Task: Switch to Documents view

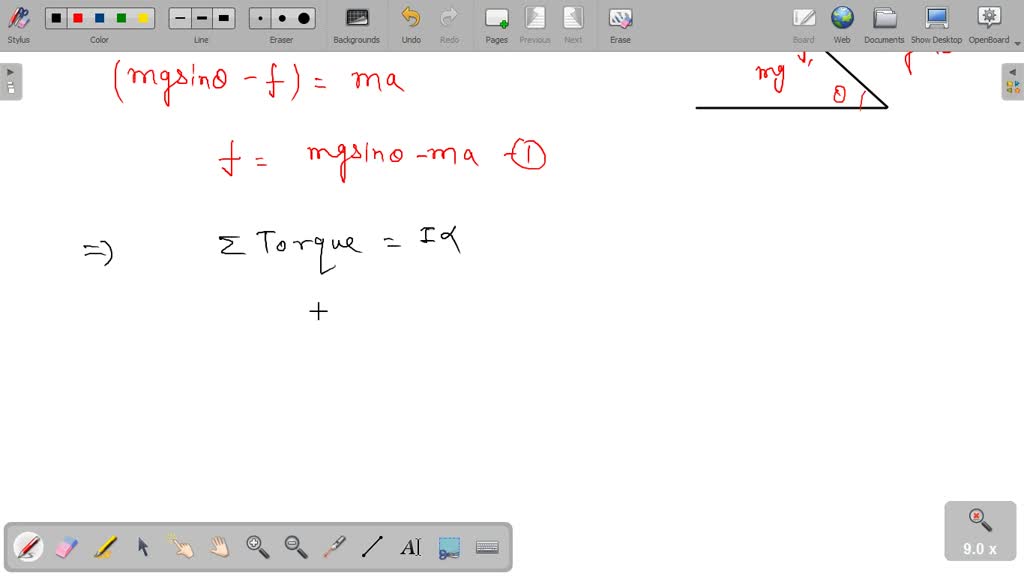Action: pos(884,22)
